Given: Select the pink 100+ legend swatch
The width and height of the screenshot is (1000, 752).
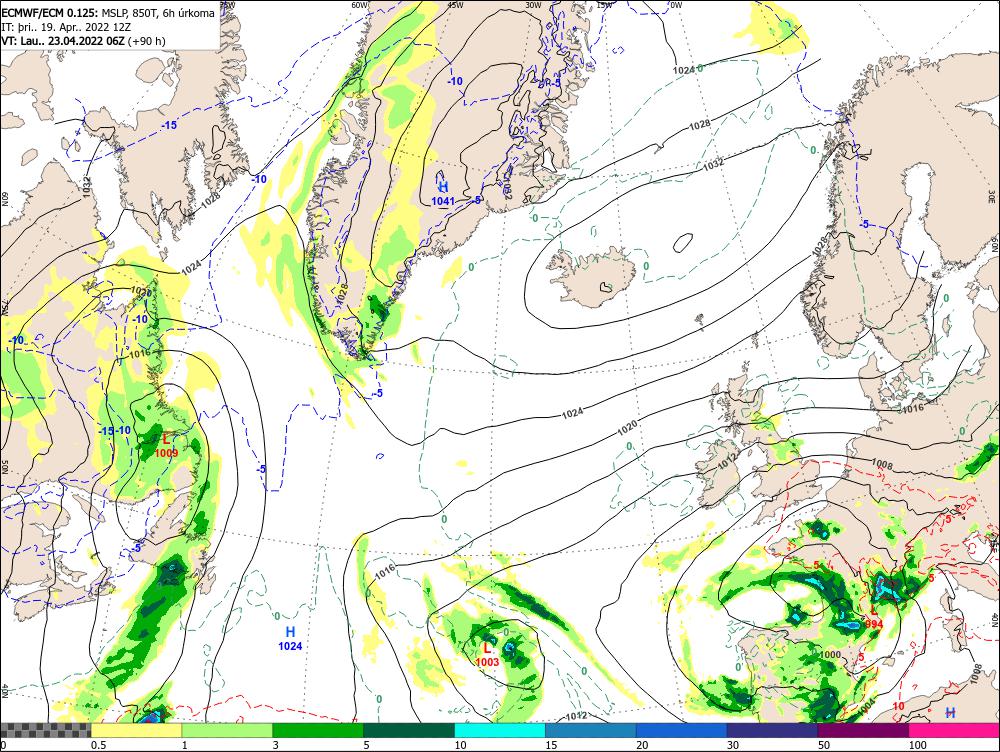Looking at the screenshot, I should click(x=954, y=730).
